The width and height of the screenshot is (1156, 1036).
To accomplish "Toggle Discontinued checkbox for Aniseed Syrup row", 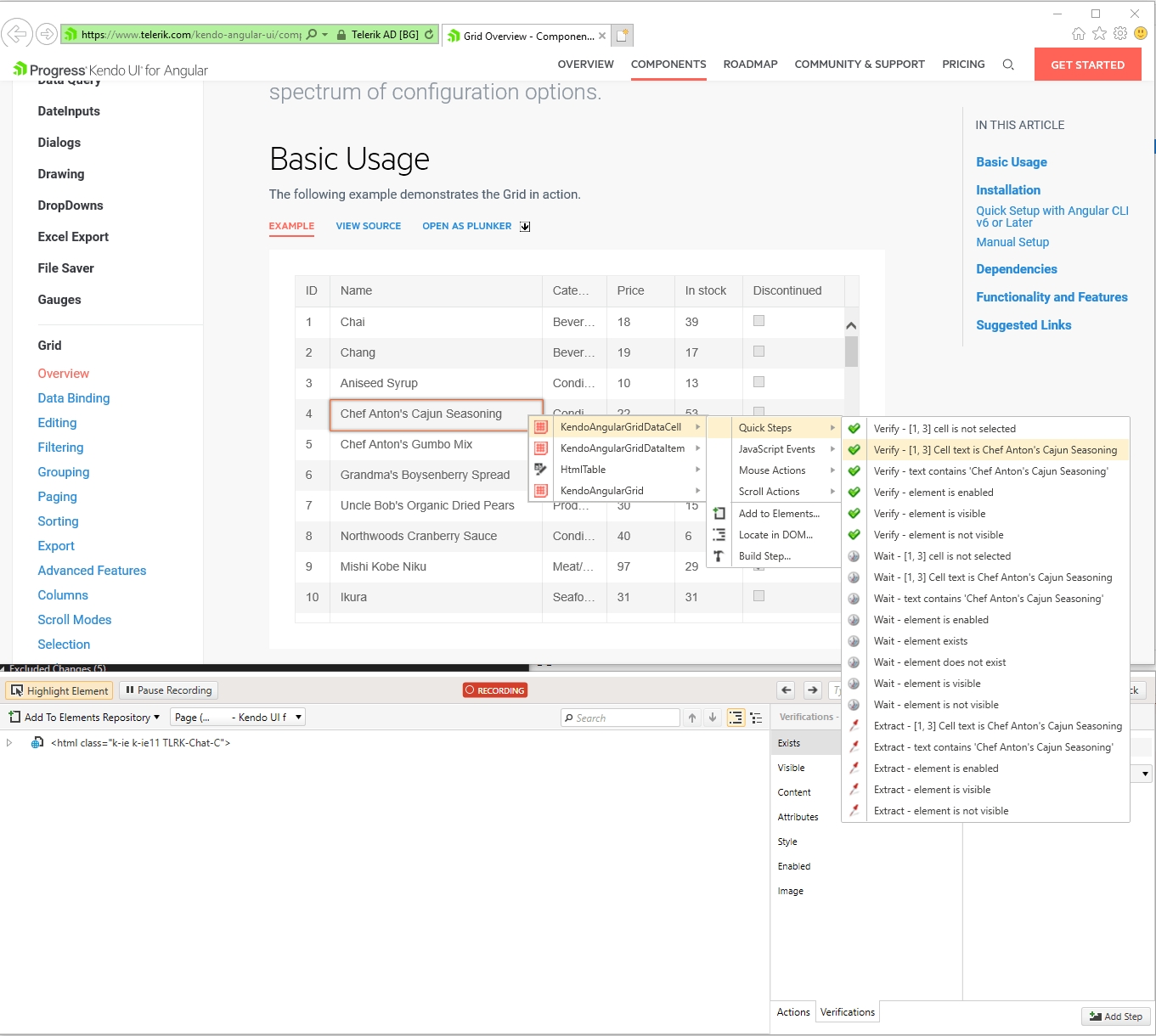I will pos(759,381).
